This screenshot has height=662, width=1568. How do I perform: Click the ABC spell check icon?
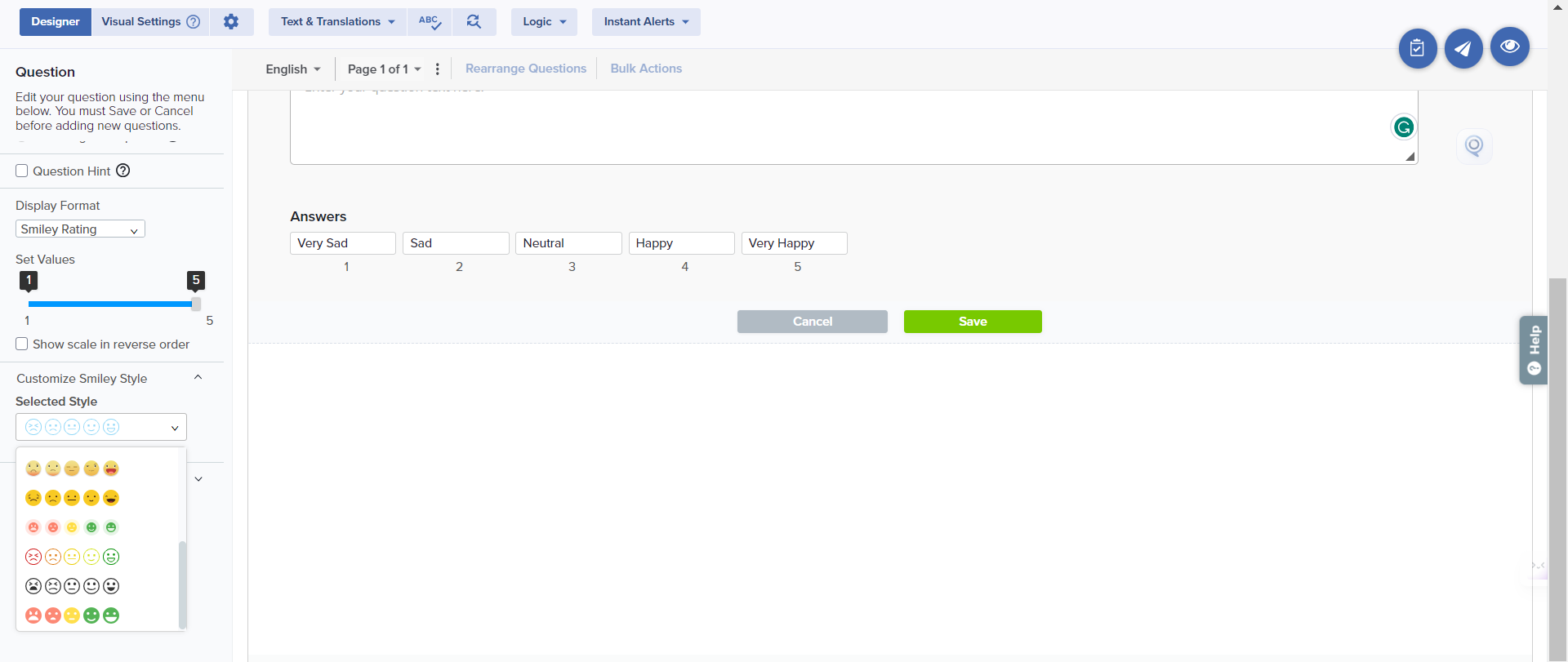(430, 22)
